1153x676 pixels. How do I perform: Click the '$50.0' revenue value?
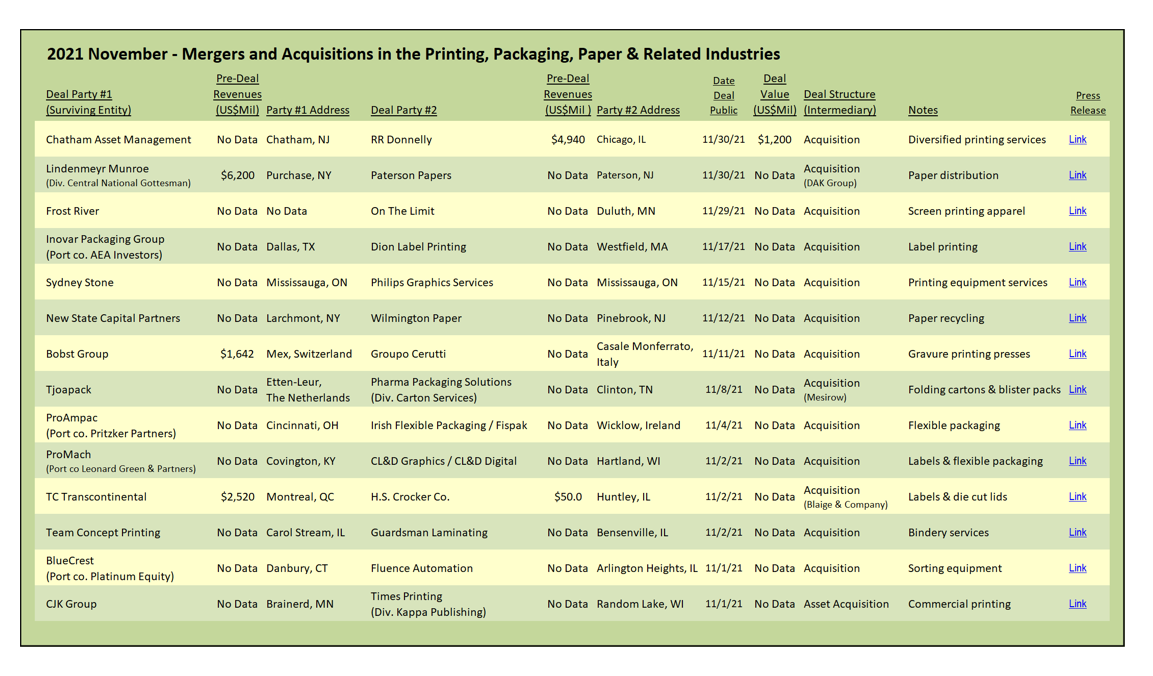tap(568, 497)
